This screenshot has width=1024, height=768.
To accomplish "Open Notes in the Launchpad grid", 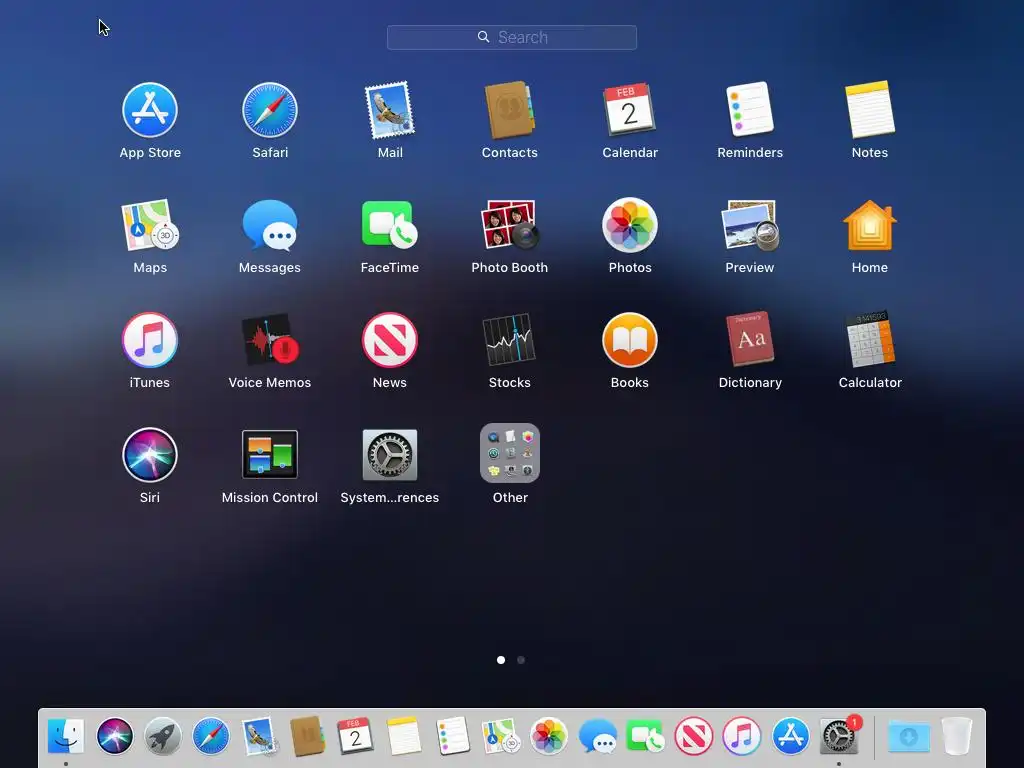I will click(x=870, y=110).
